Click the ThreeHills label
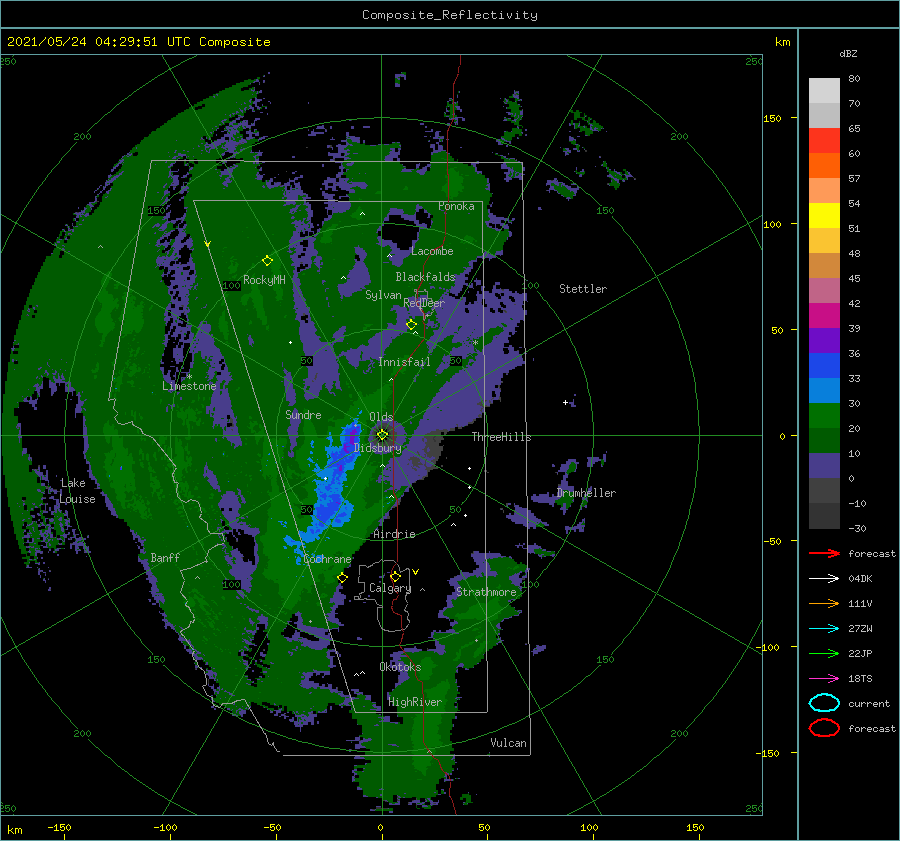The height and width of the screenshot is (841, 900). pos(501,437)
